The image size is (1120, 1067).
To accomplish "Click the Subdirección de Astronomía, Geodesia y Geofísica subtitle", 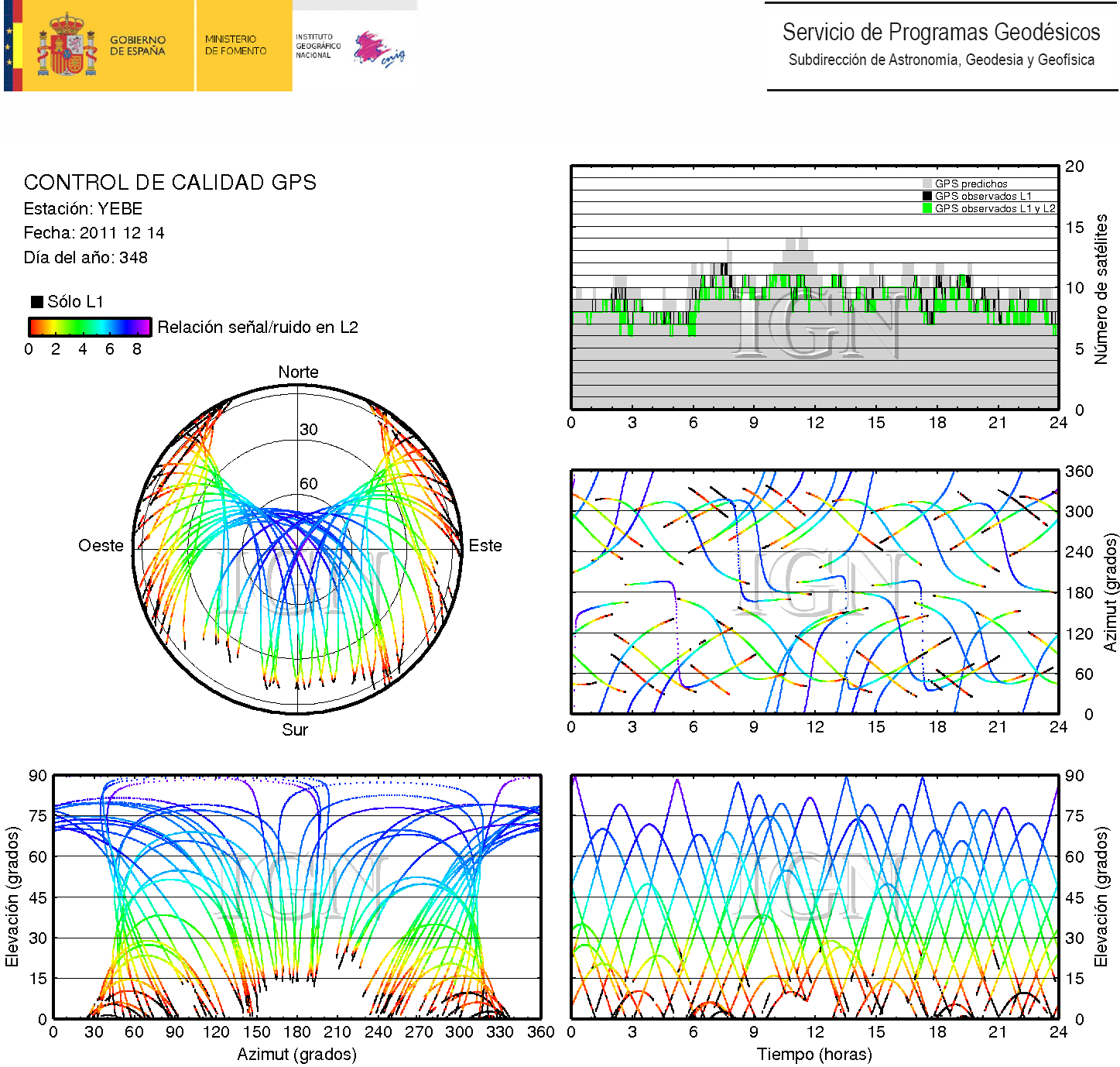I will 940,60.
